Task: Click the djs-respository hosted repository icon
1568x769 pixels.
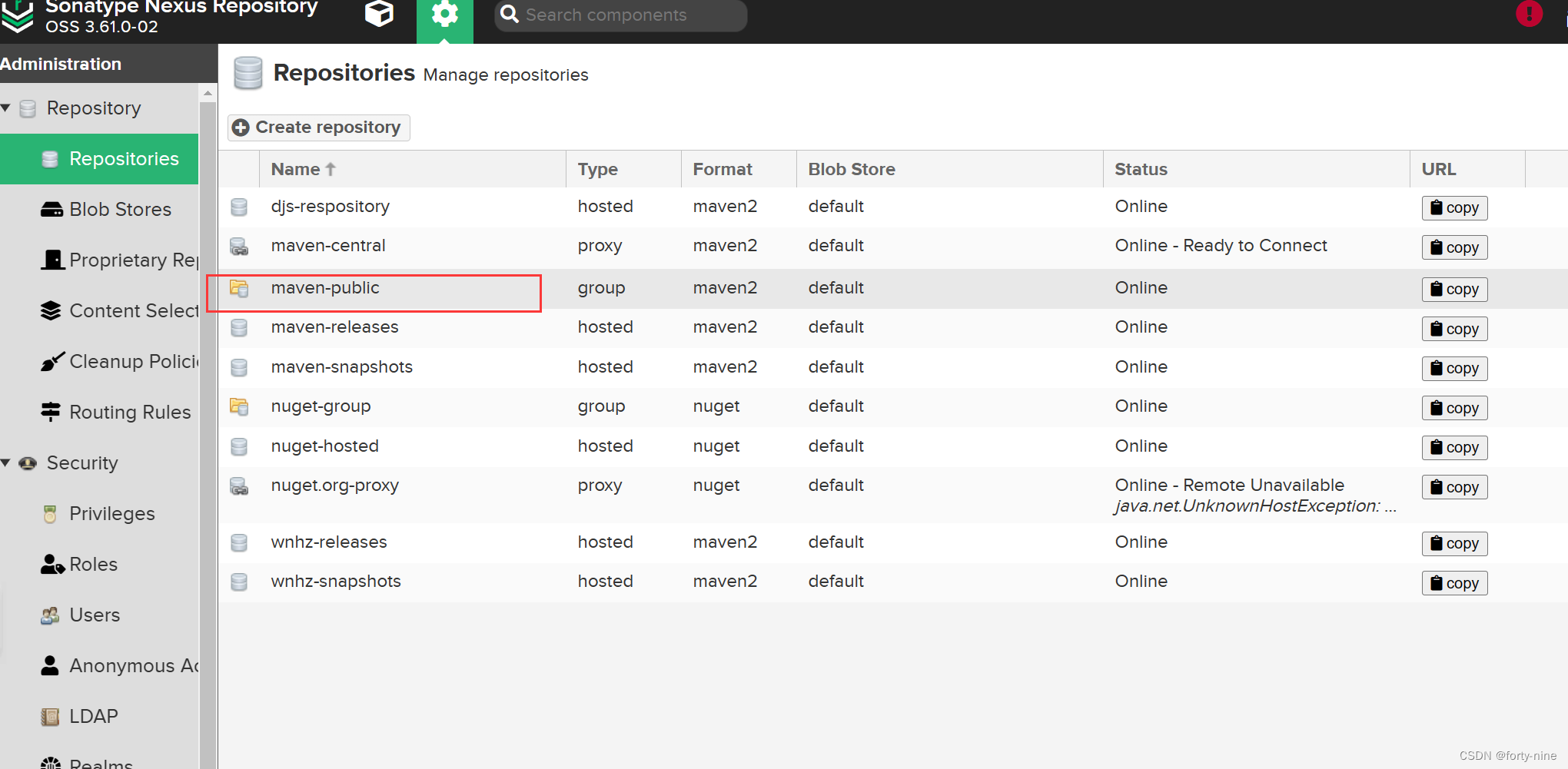Action: 239,207
